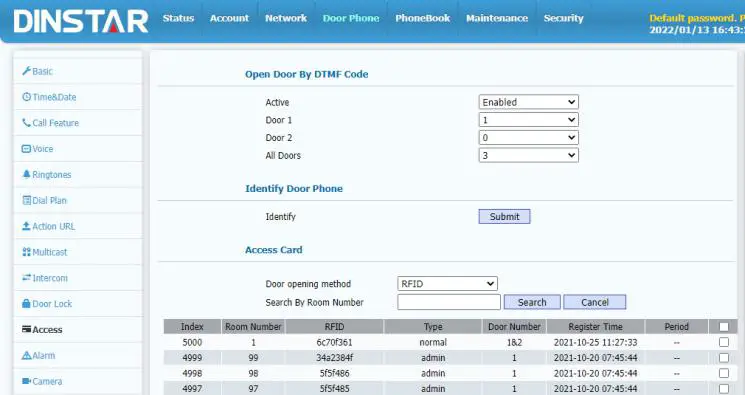Open the Security menu
The width and height of the screenshot is (745, 395).
coord(563,18)
